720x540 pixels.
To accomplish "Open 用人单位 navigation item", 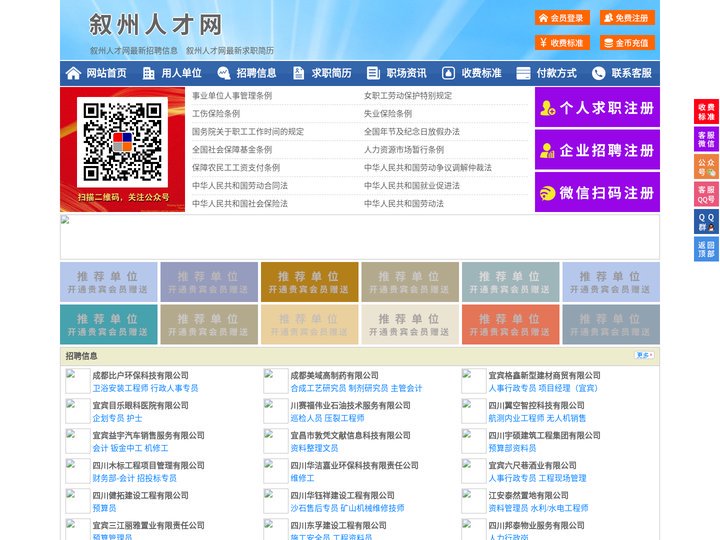I will [x=172, y=73].
